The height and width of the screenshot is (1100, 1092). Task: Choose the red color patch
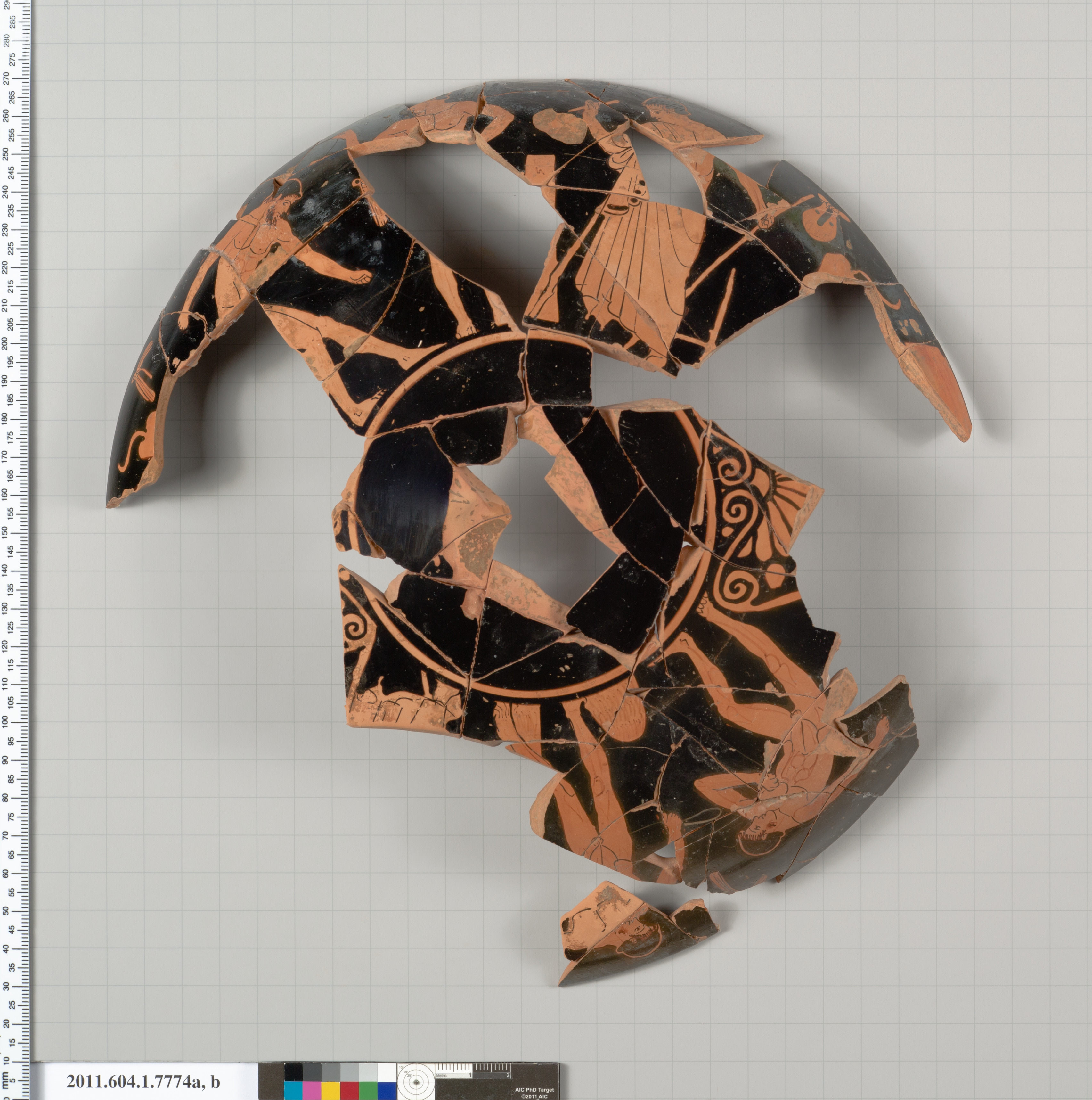[349, 1091]
